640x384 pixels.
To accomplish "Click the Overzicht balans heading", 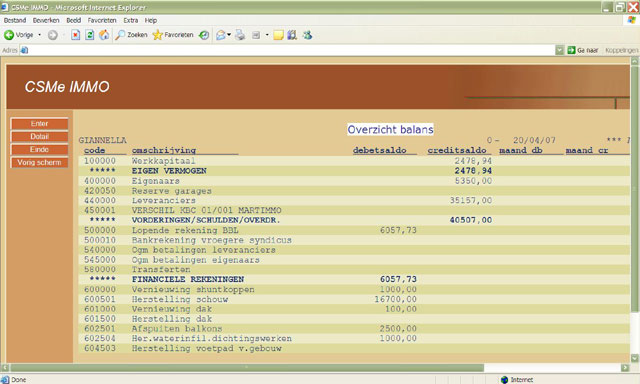I will pyautogui.click(x=390, y=129).
